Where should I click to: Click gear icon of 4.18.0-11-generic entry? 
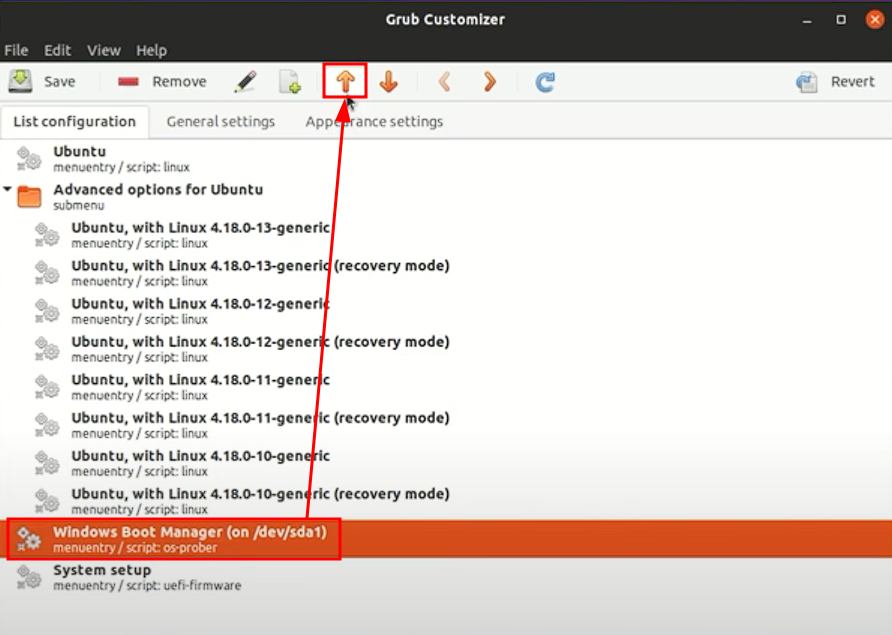(x=47, y=387)
